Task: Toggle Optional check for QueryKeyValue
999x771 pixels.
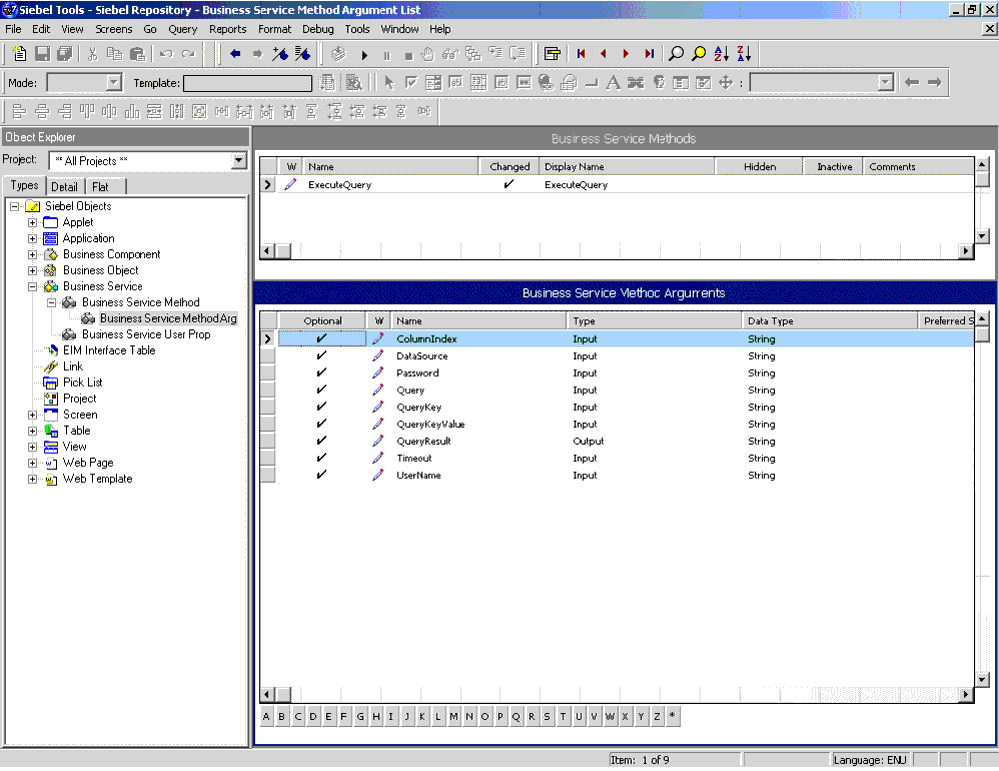Action: pos(322,424)
